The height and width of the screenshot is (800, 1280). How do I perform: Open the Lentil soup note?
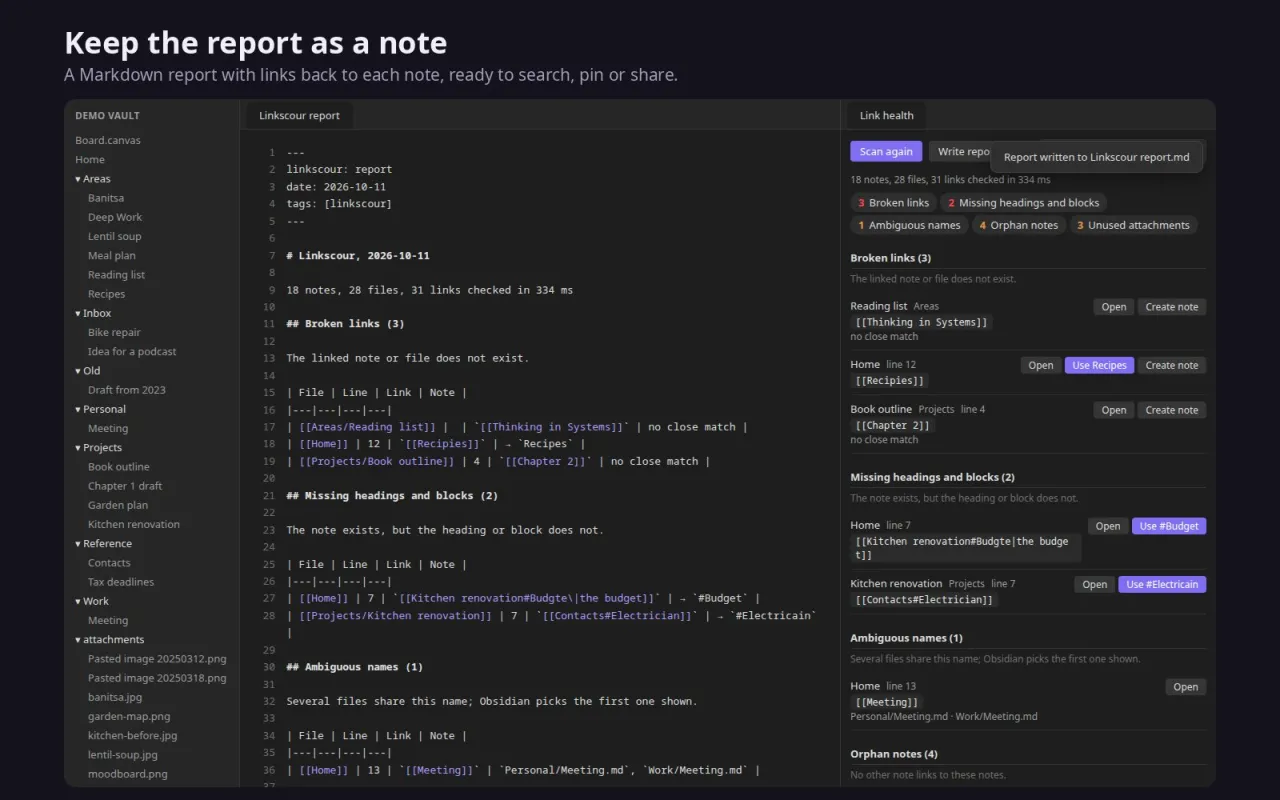115,237
